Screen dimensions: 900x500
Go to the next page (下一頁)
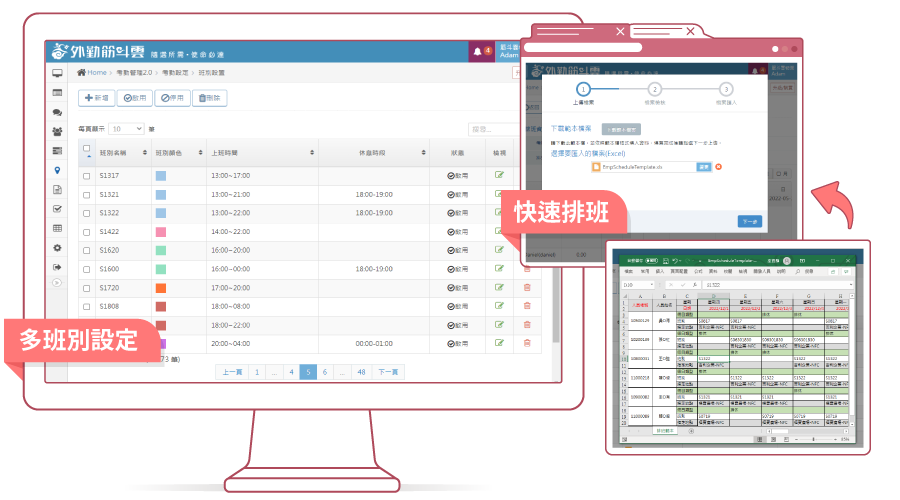point(388,372)
